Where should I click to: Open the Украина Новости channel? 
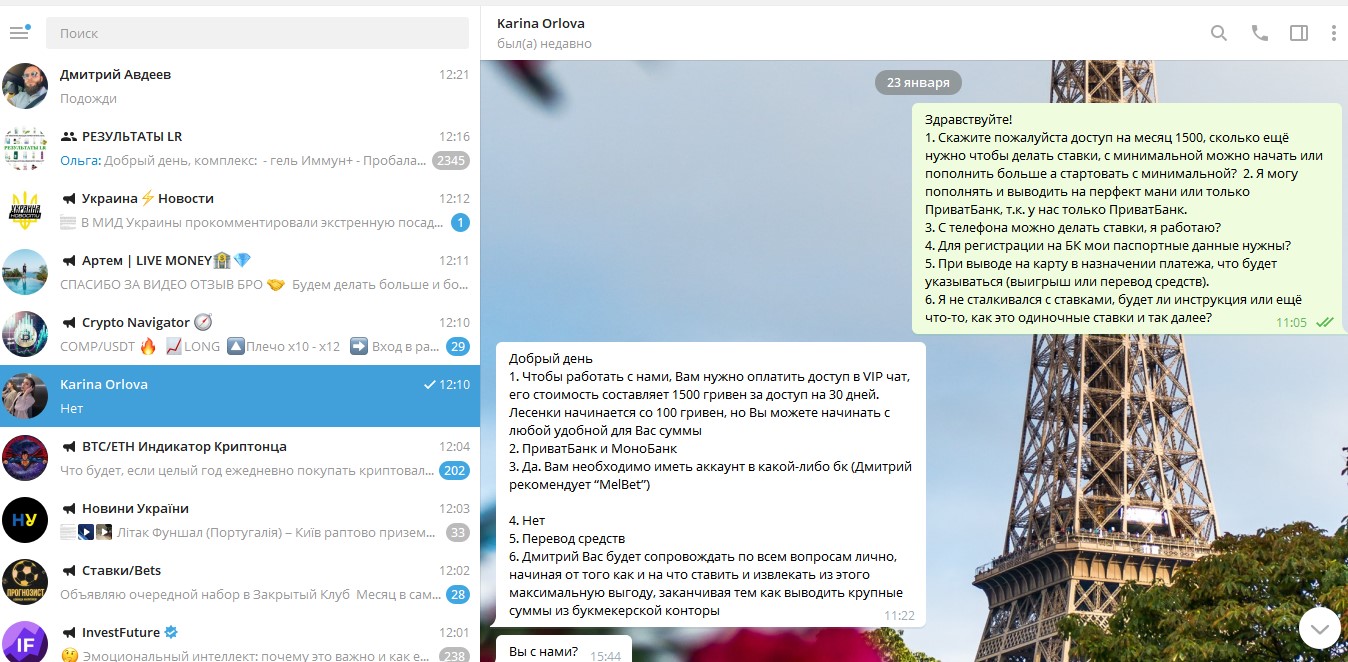[240, 210]
